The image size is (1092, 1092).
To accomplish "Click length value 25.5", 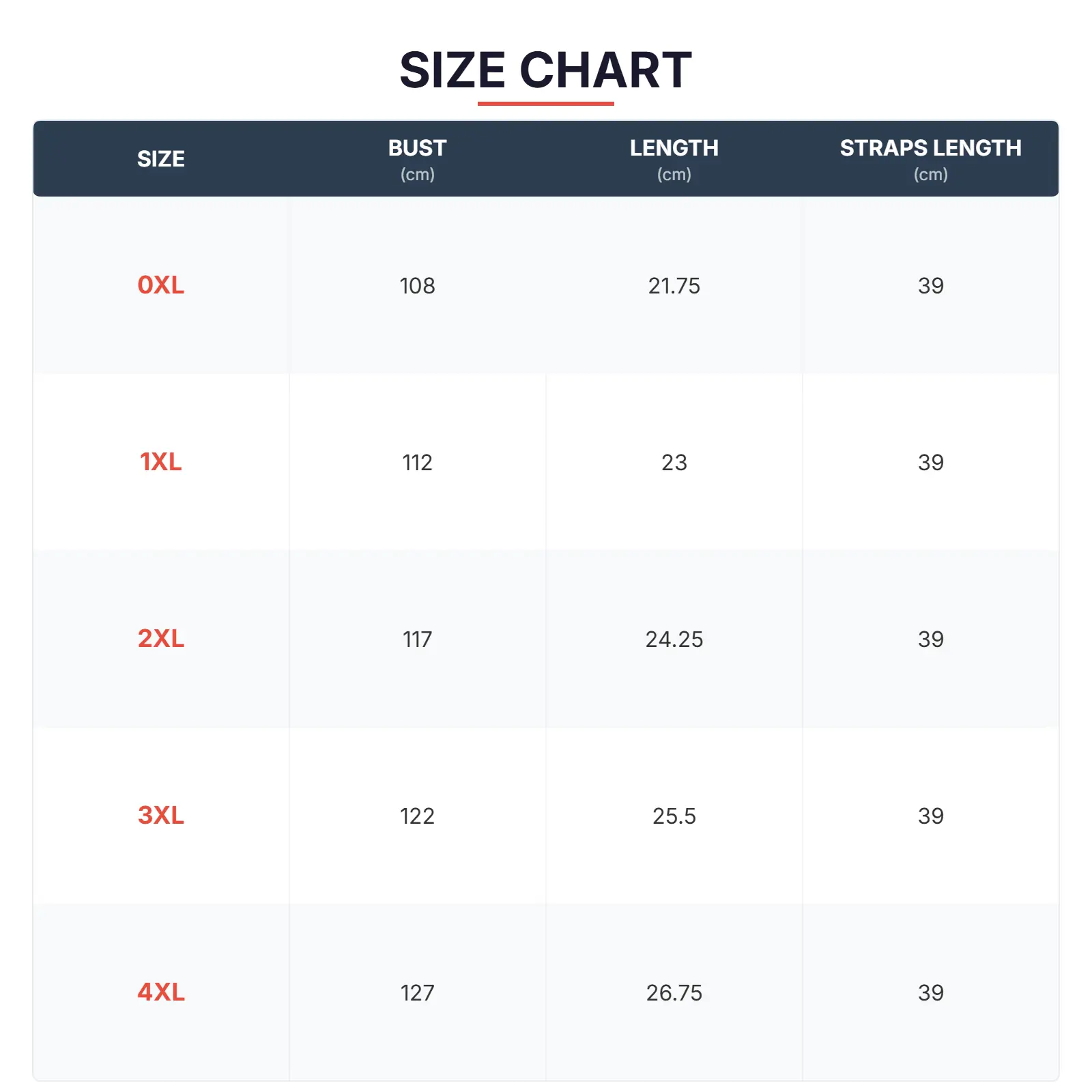I will pos(674,816).
